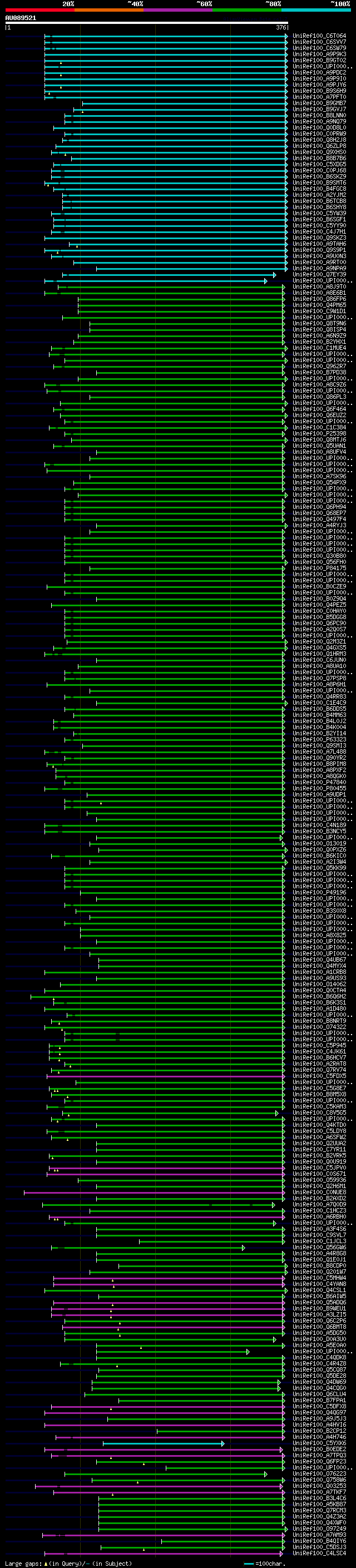Open hit UniRef100_A9PJY6
The height and width of the screenshot is (1568, 356).
(x=319, y=85)
